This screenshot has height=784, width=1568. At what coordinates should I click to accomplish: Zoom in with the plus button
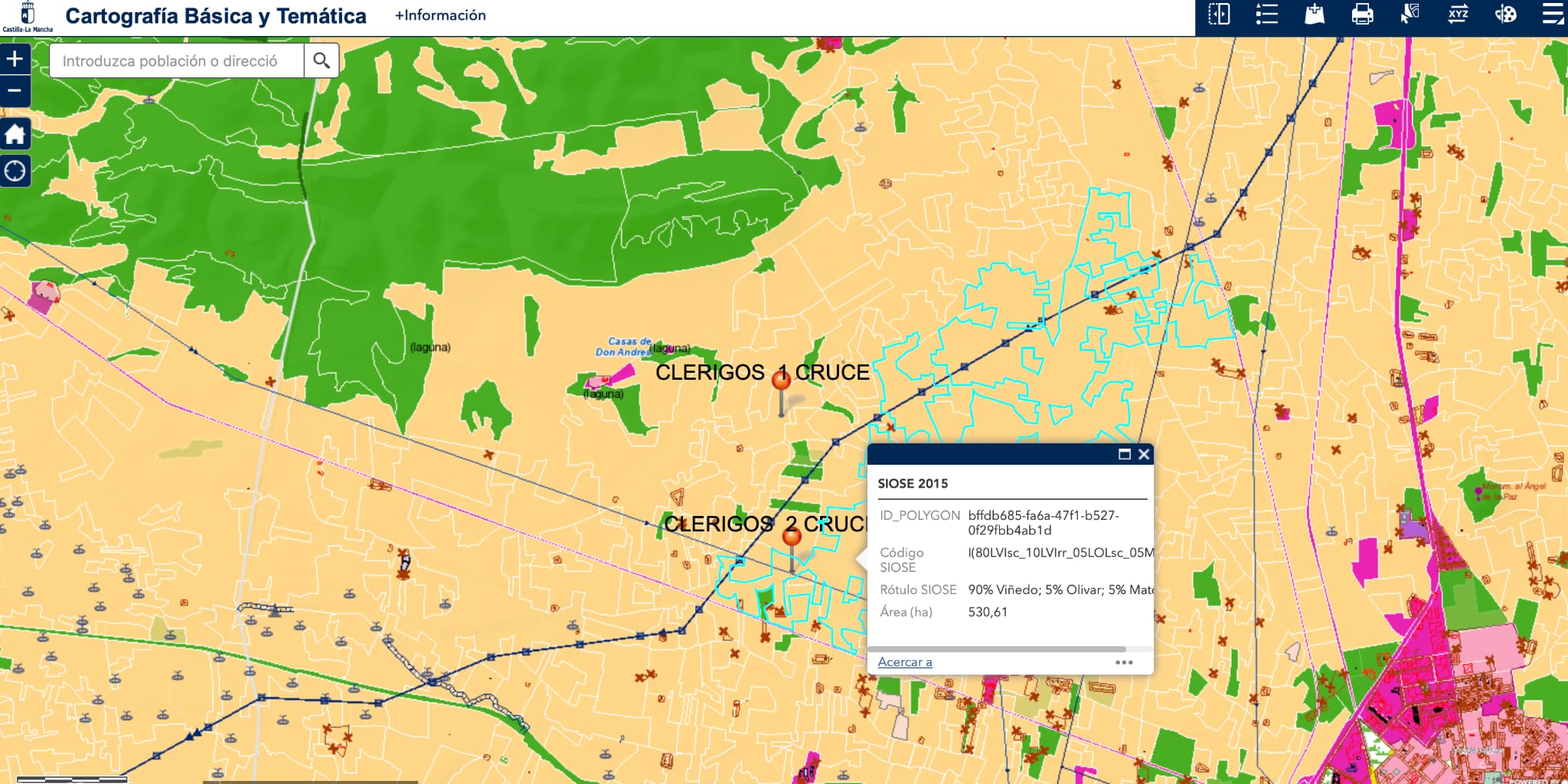pyautogui.click(x=15, y=59)
